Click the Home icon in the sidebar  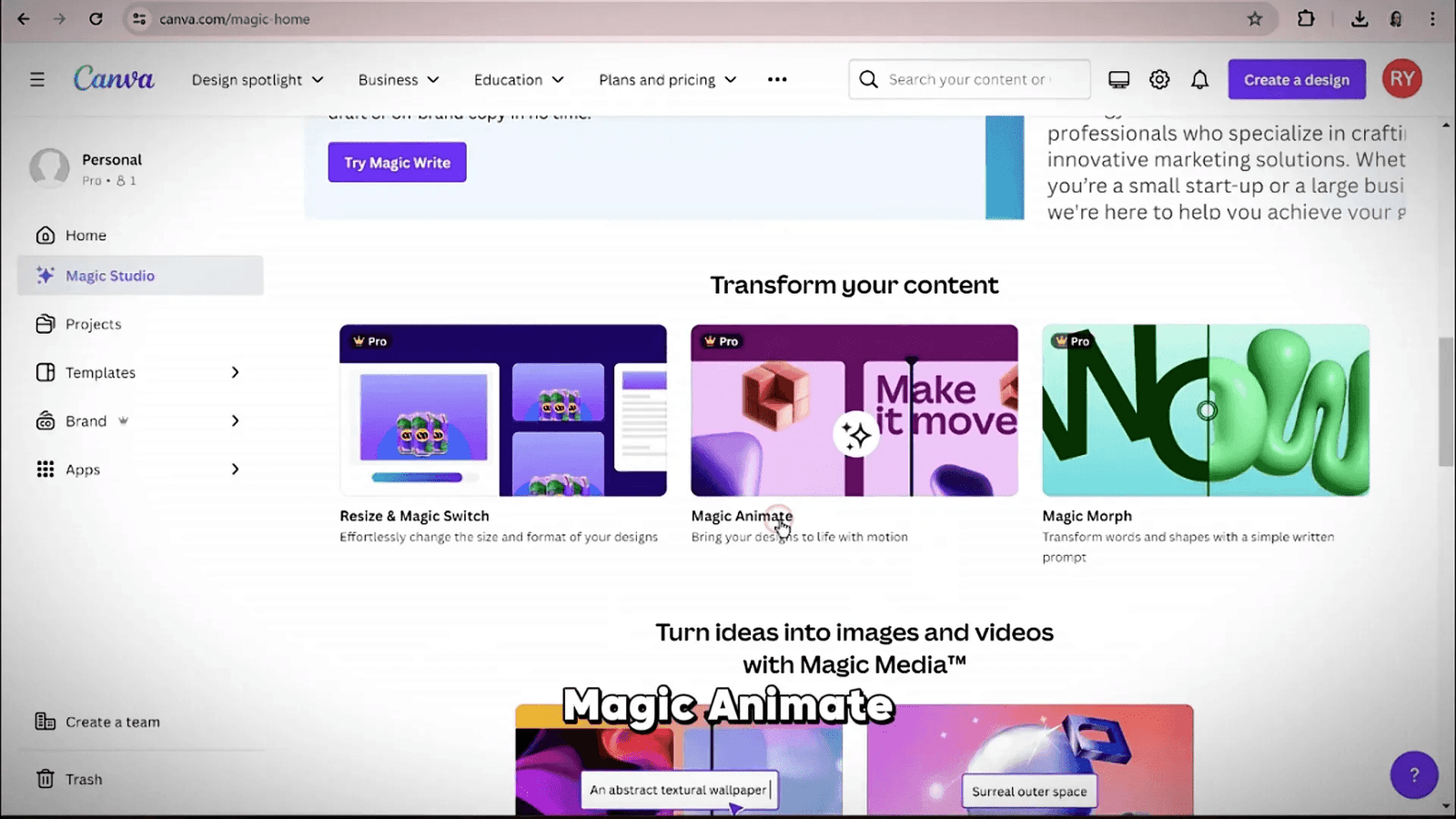point(45,235)
